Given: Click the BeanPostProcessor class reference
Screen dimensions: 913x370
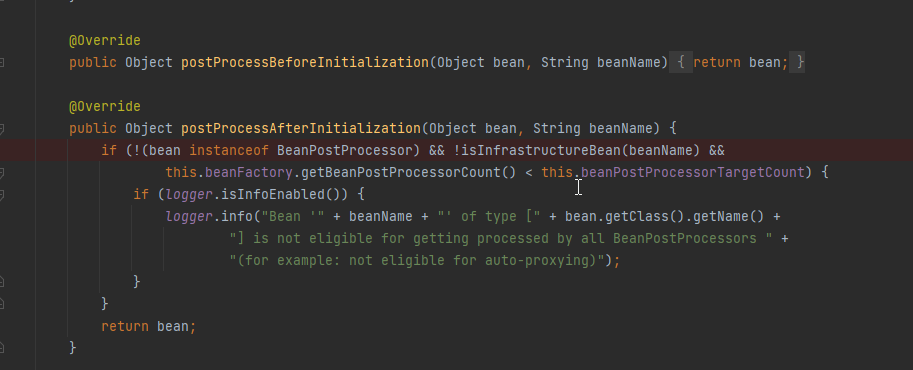Looking at the screenshot, I should [345, 150].
